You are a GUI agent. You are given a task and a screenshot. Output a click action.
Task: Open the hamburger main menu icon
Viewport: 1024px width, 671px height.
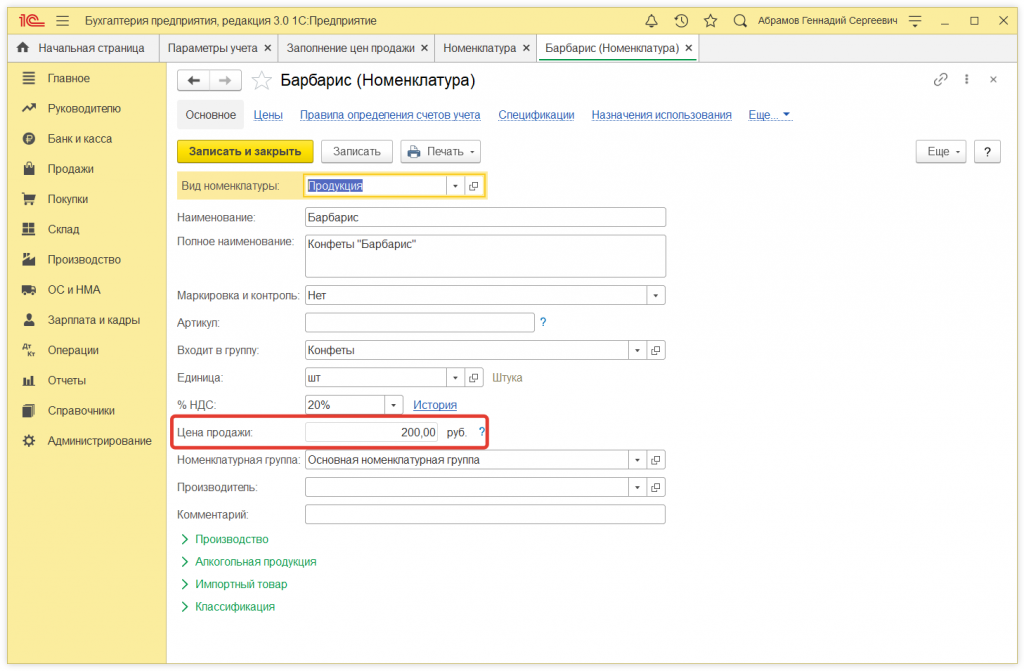[63, 20]
